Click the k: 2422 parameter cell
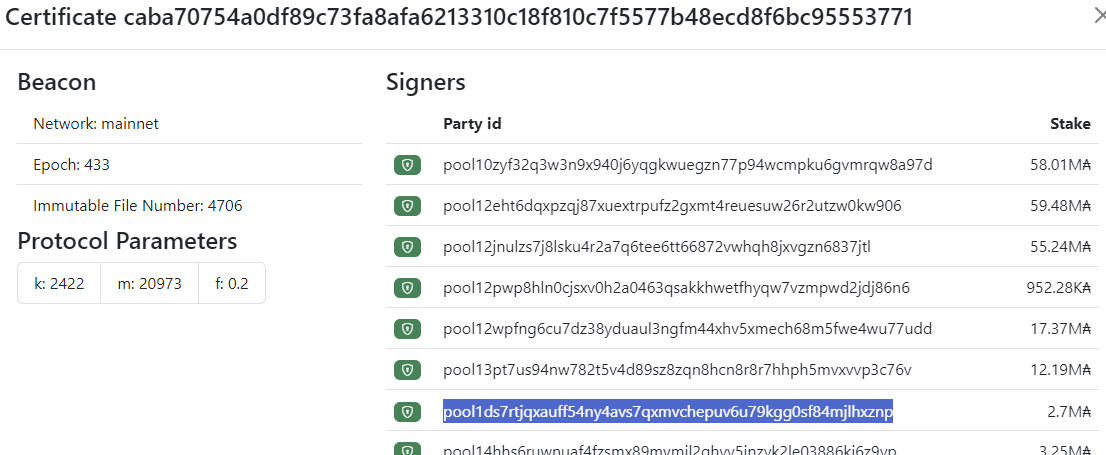 pyautogui.click(x=59, y=284)
